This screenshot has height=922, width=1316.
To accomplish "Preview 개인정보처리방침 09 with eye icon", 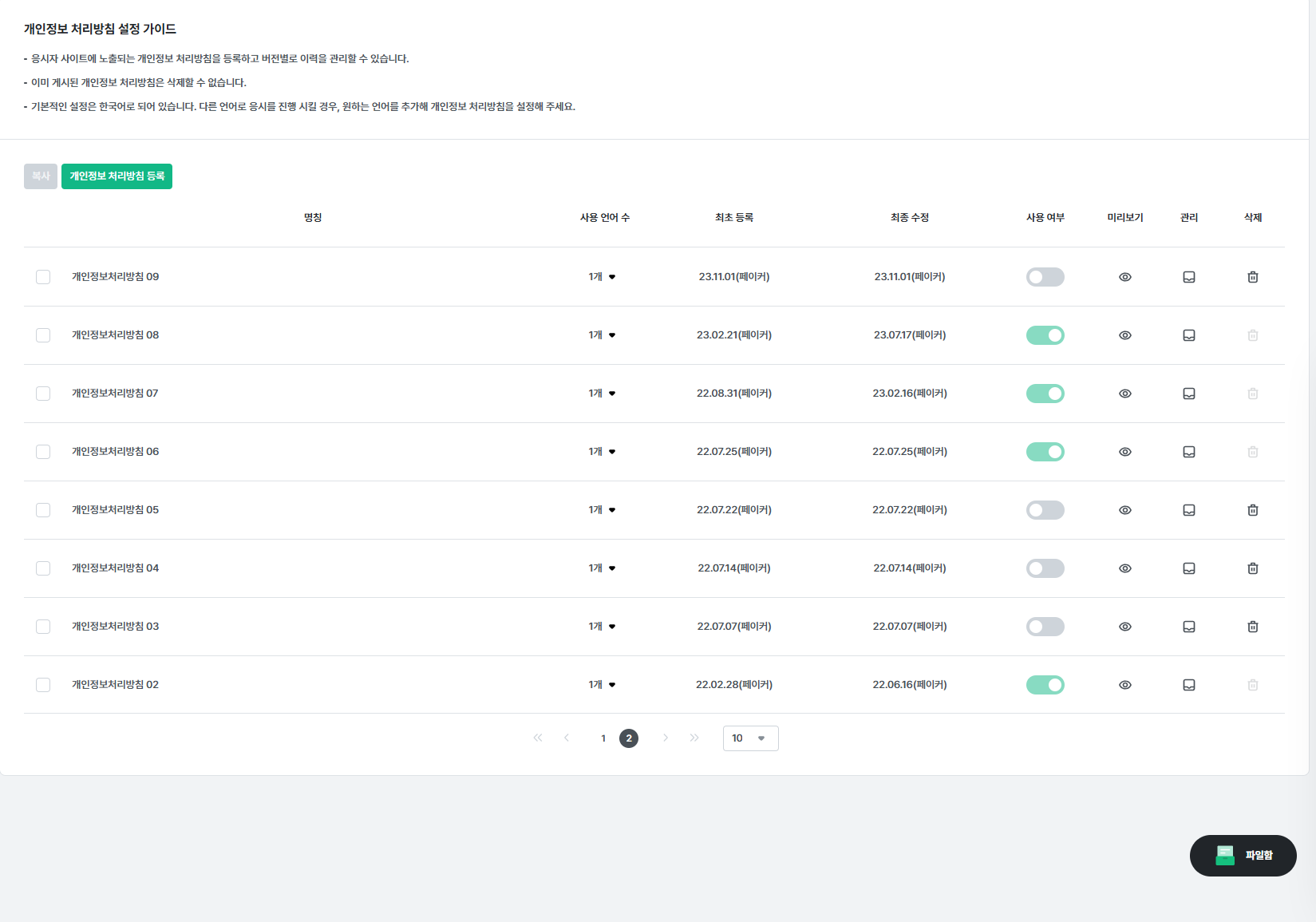I will [1124, 277].
